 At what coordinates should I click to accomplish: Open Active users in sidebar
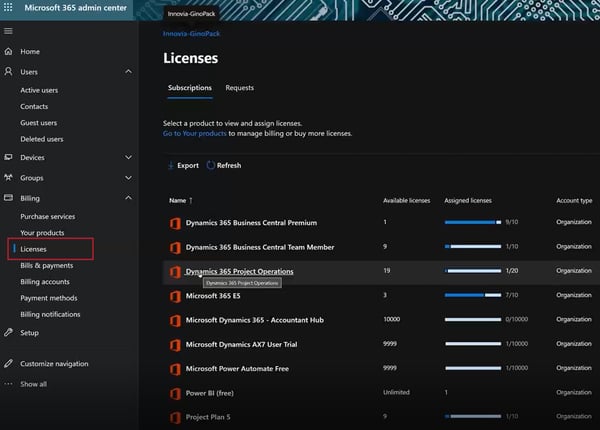[39, 90]
